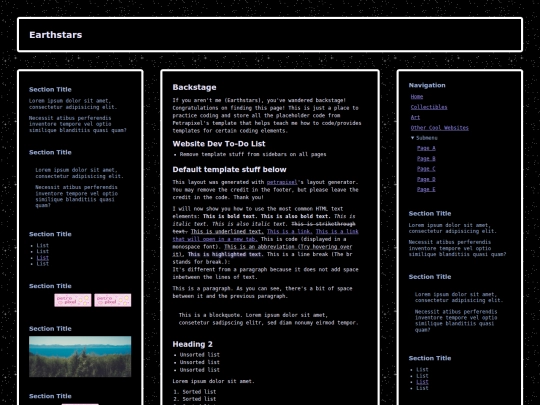
Task: Click the Navigation heading in right sidebar
Action: 427,85
